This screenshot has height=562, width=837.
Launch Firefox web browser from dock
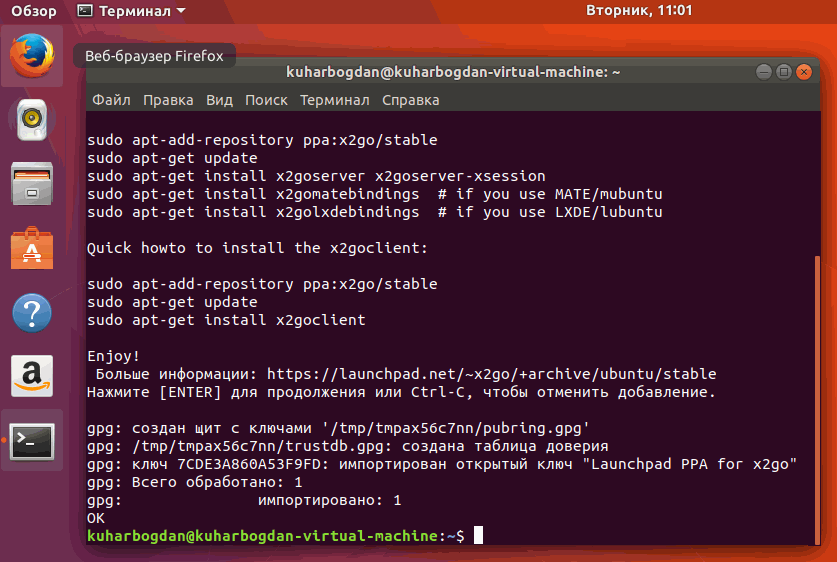tap(32, 56)
